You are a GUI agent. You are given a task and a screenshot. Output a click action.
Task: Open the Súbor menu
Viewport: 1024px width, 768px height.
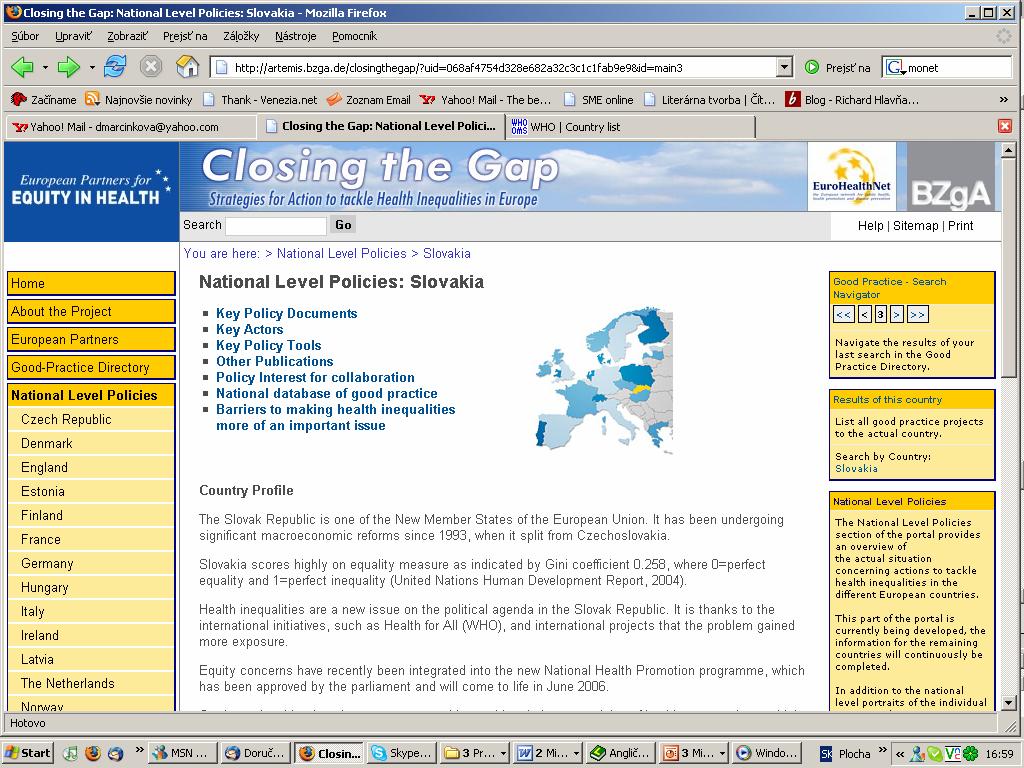tap(25, 37)
